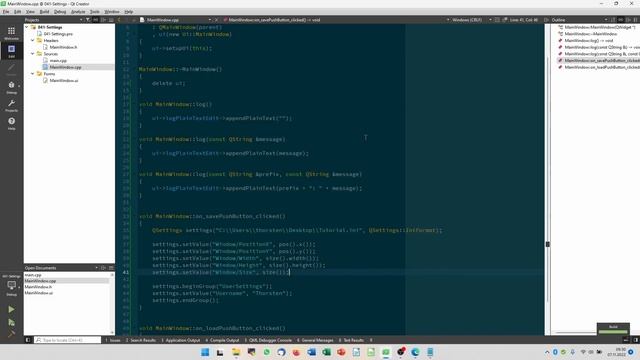Viewport: 640px width, 360px height.
Task: Select MainWindow.h in project tree
Action: (63, 47)
